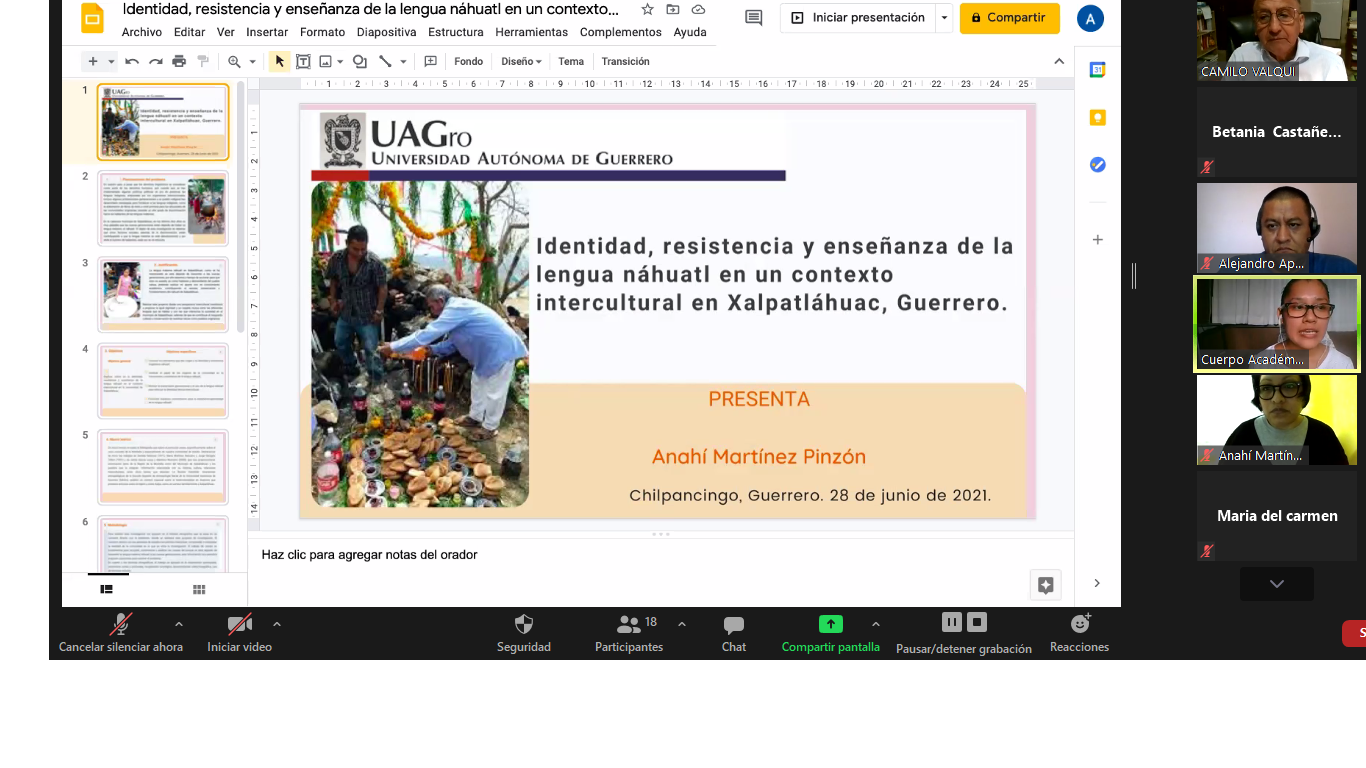
Task: Select the text box tool
Action: [x=303, y=62]
